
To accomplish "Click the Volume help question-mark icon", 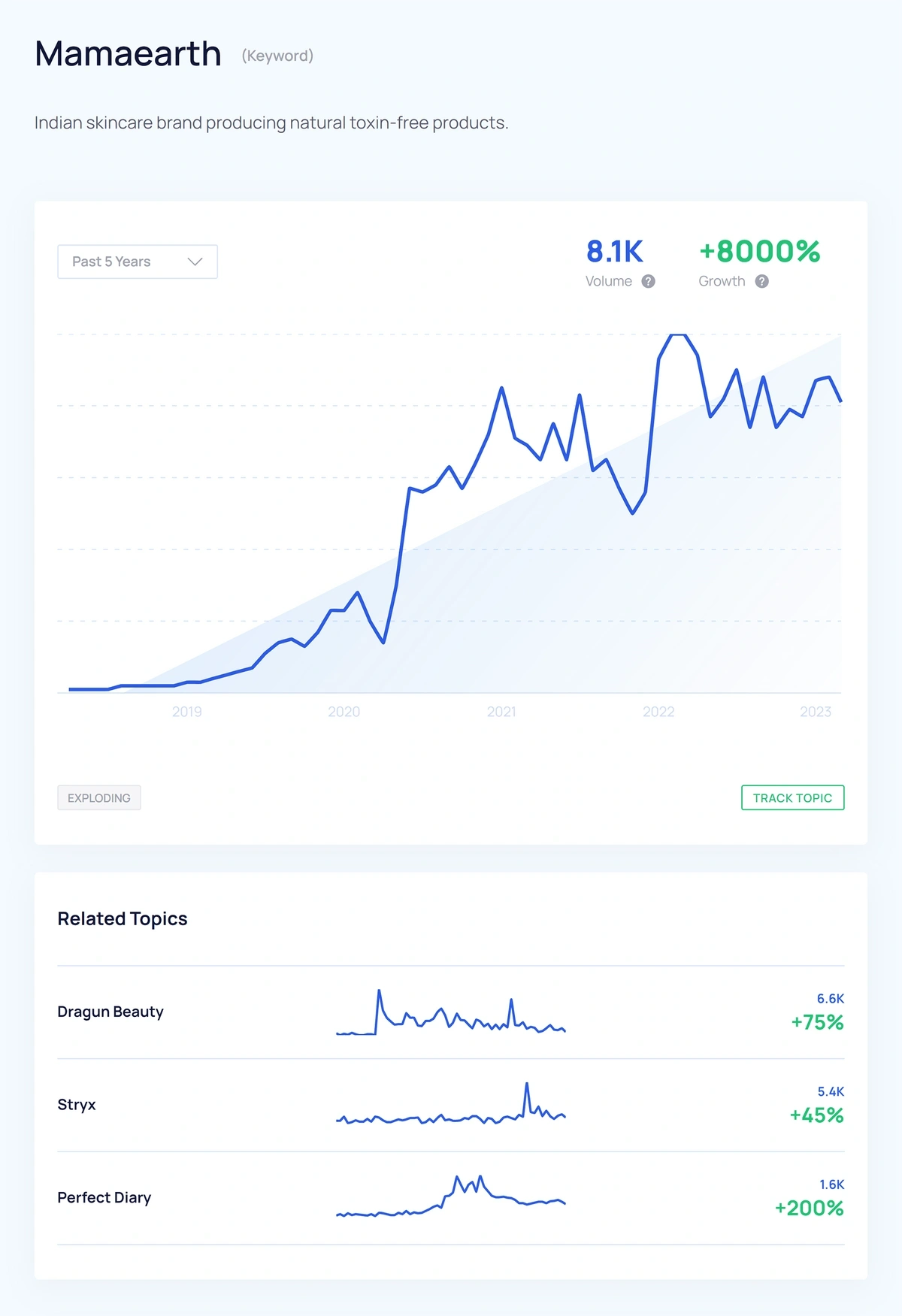I will point(648,281).
